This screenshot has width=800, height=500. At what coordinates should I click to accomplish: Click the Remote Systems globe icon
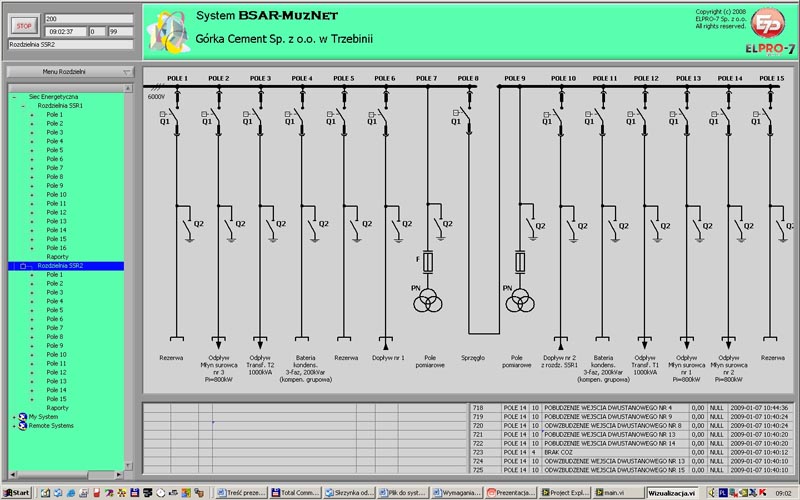click(22, 426)
